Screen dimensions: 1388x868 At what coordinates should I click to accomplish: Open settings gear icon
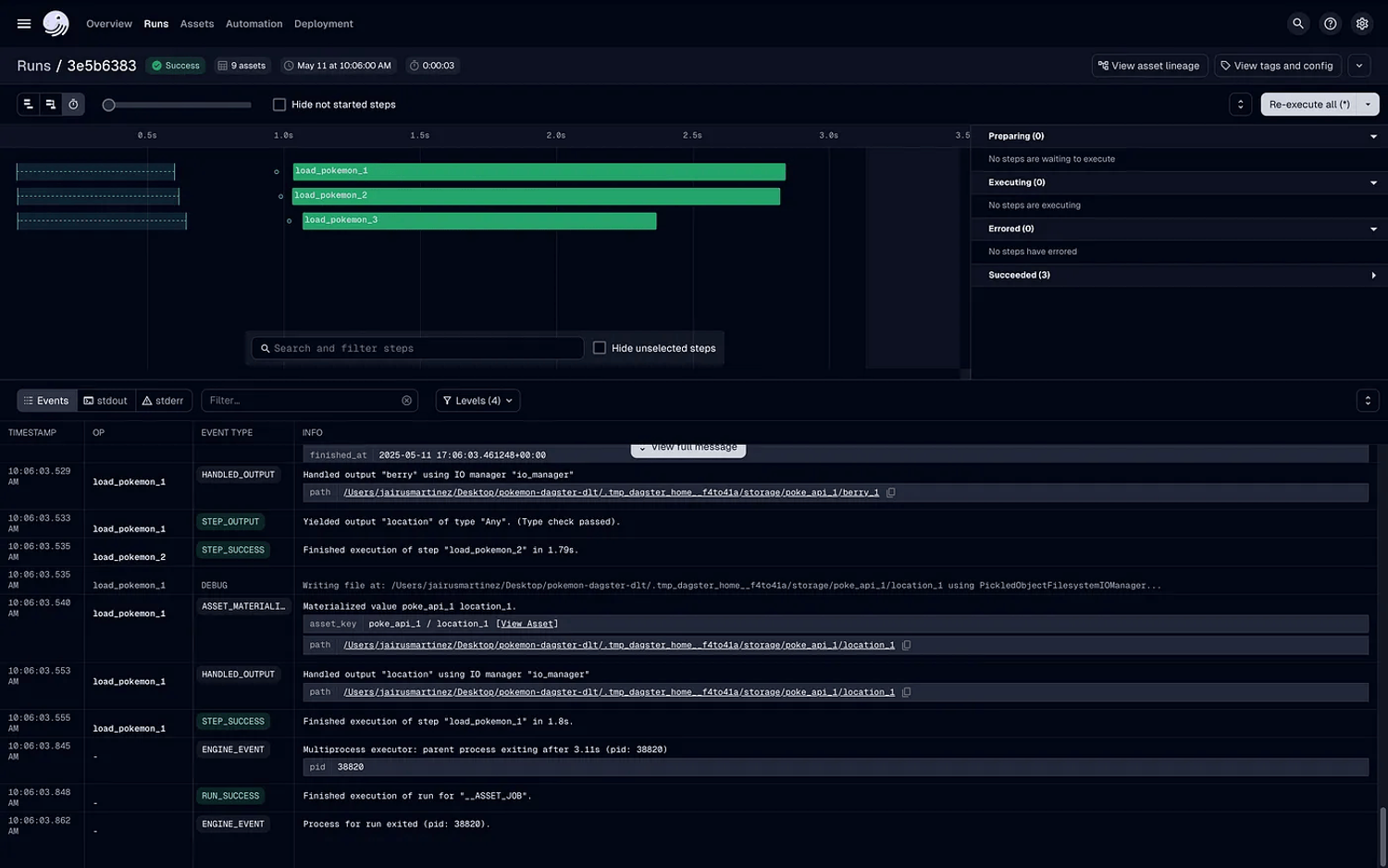pos(1362,24)
